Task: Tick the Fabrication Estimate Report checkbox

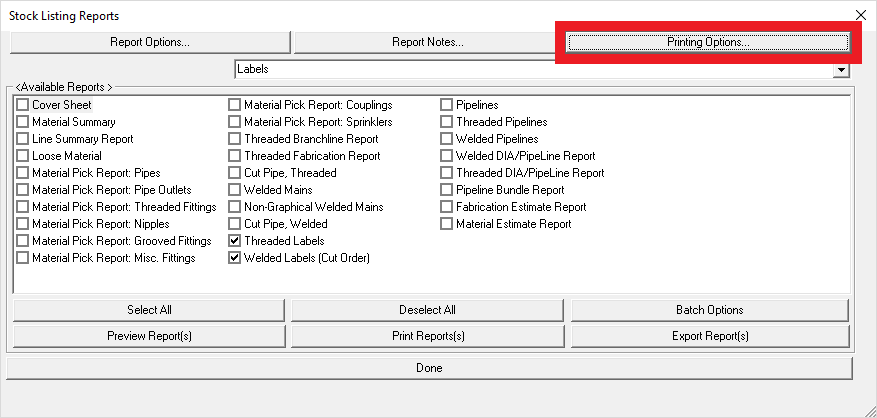Action: 446,207
